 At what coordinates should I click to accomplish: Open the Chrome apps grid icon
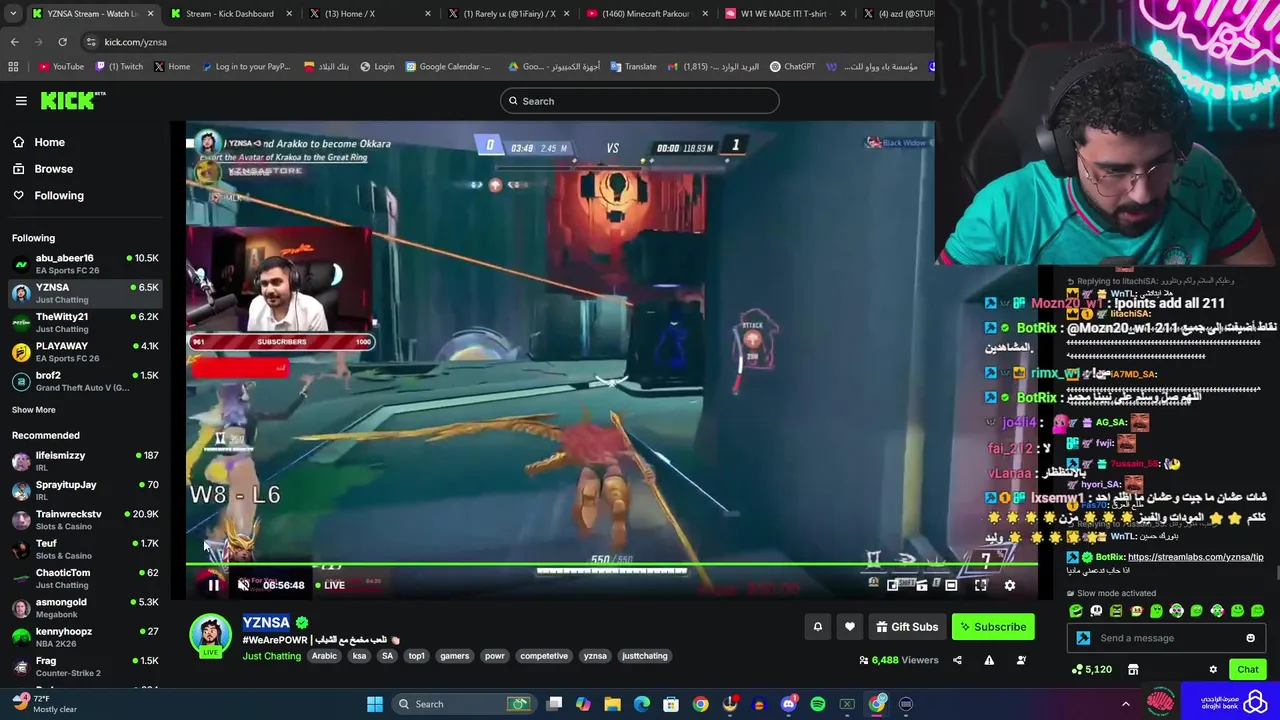coord(13,67)
